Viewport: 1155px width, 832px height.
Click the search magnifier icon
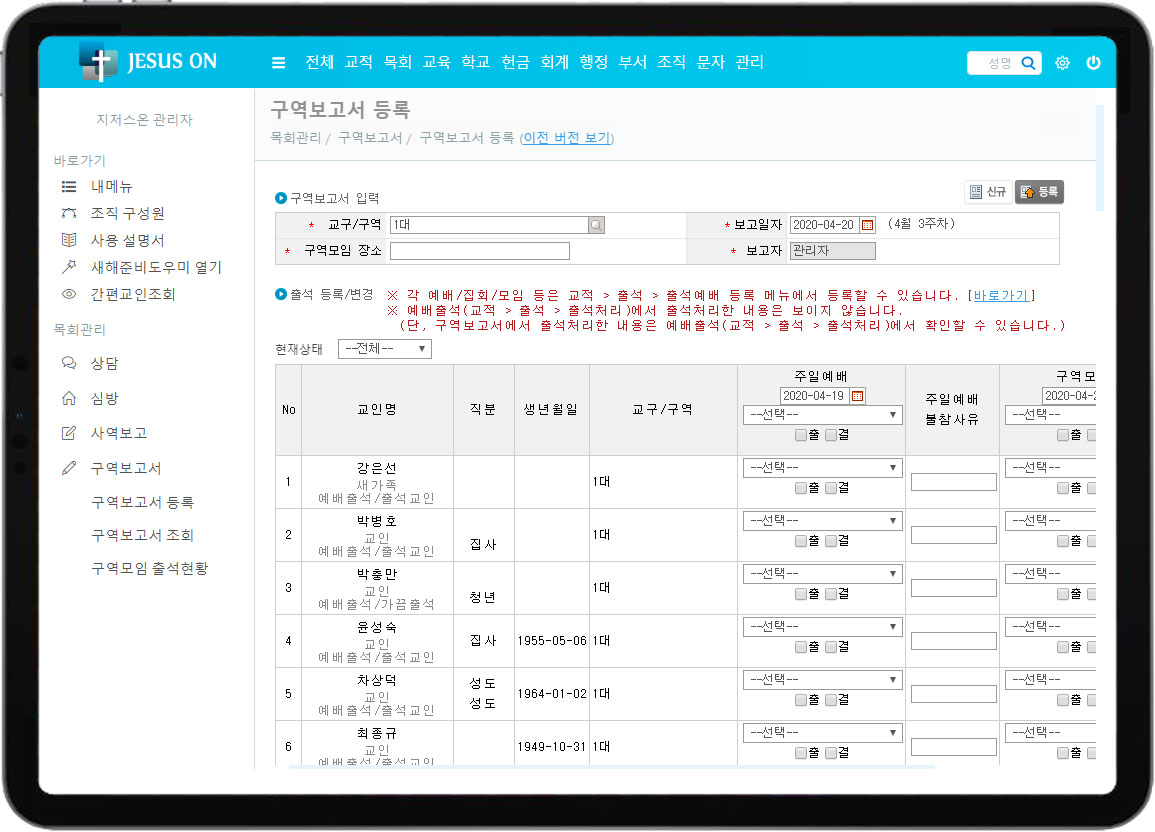1028,63
